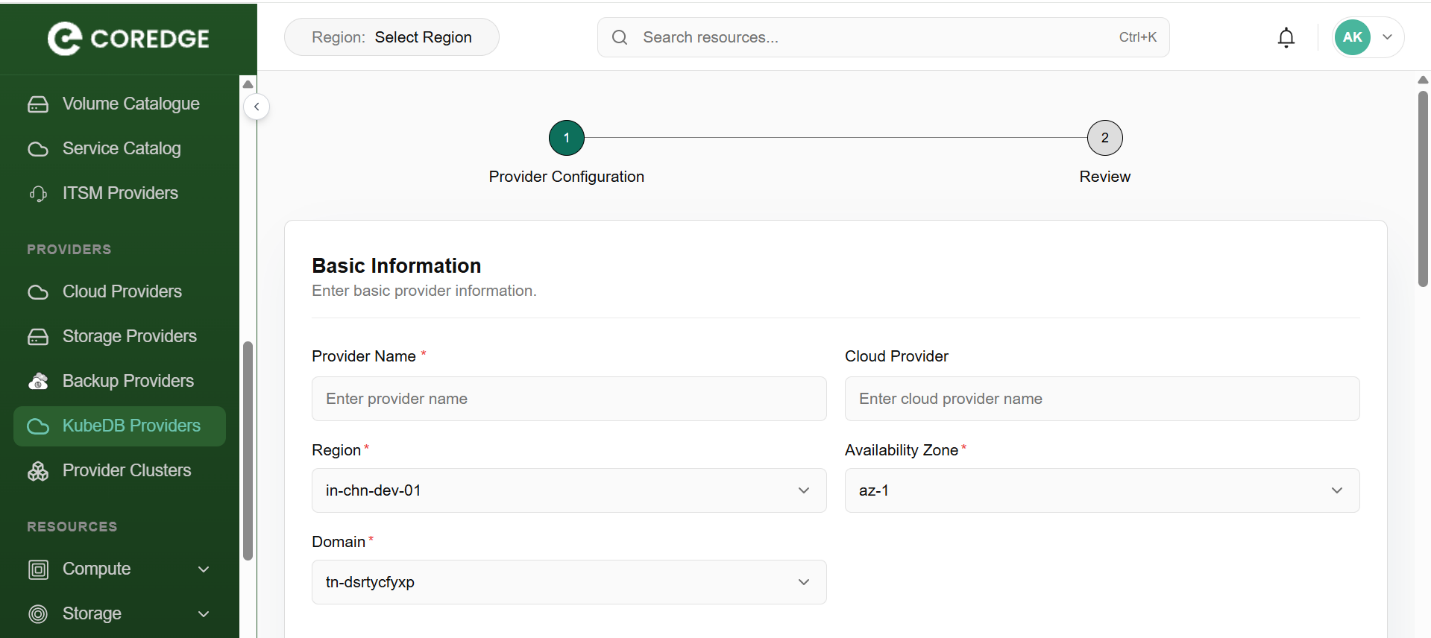The height and width of the screenshot is (638, 1431).
Task: Click the Volume Catalogue sidebar icon
Action: coord(38,104)
